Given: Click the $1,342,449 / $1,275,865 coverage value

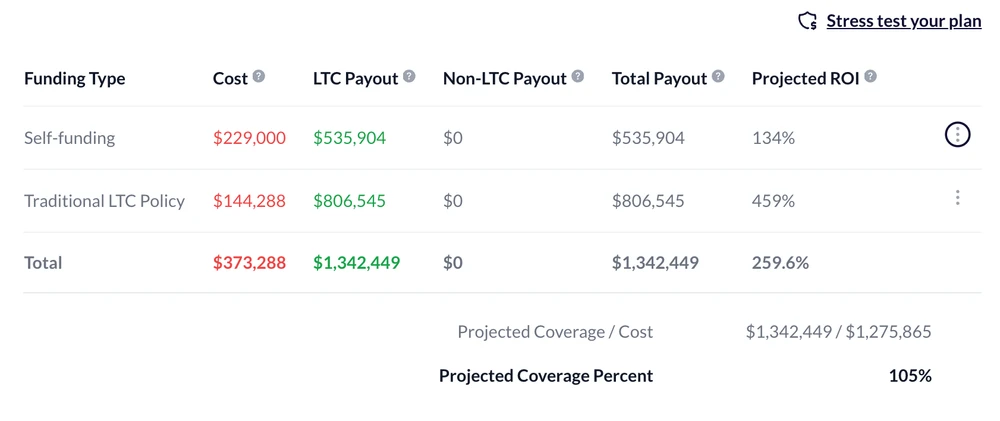Looking at the screenshot, I should (x=838, y=331).
